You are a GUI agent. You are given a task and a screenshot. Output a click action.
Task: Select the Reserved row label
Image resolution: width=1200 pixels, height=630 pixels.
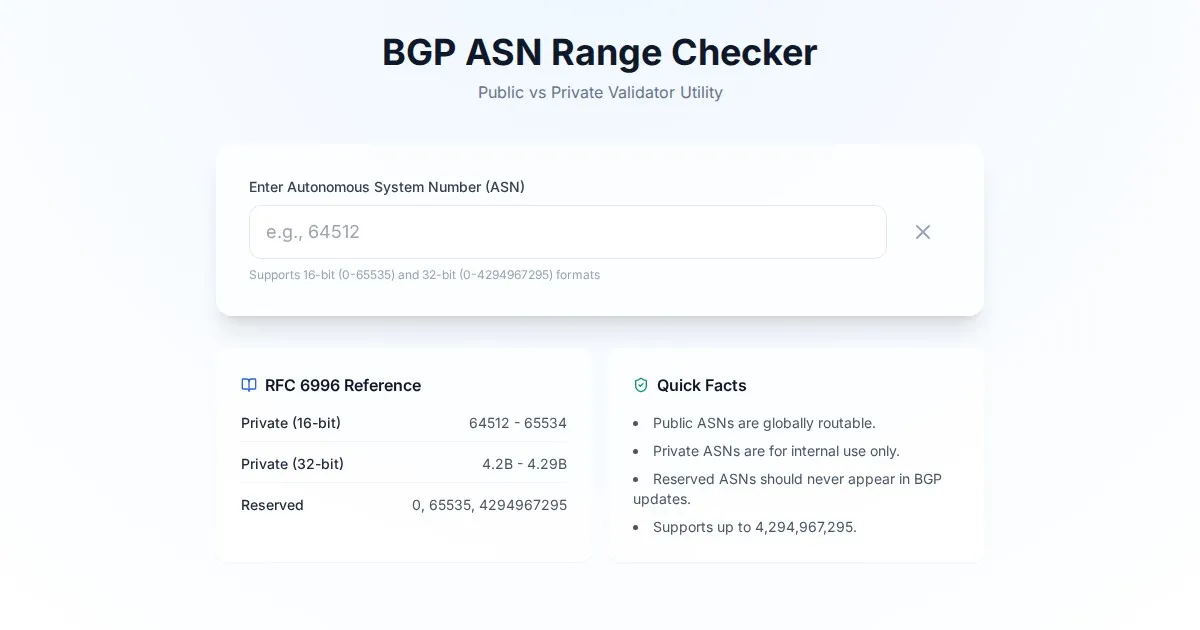click(272, 505)
